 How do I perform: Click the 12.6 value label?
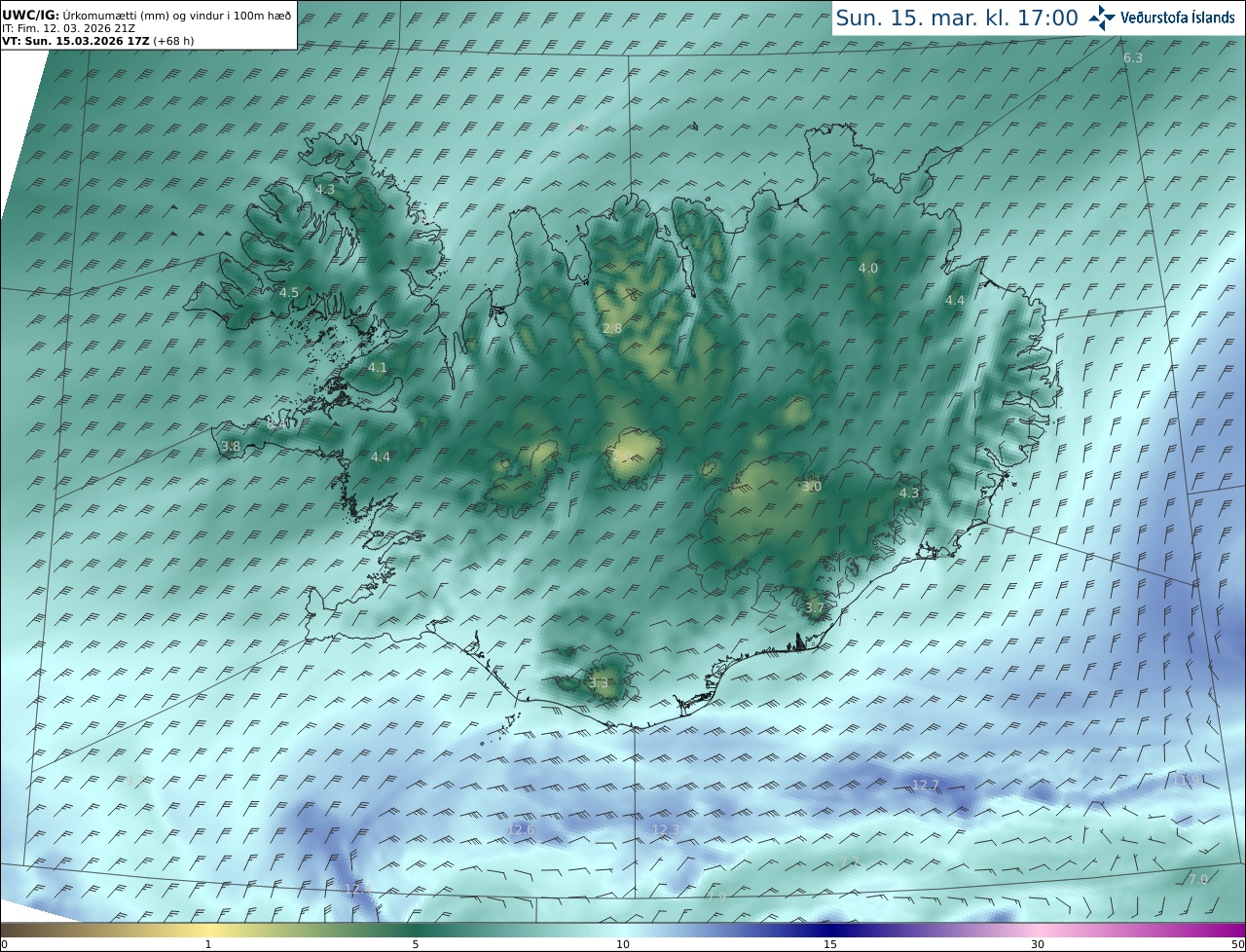[521, 829]
